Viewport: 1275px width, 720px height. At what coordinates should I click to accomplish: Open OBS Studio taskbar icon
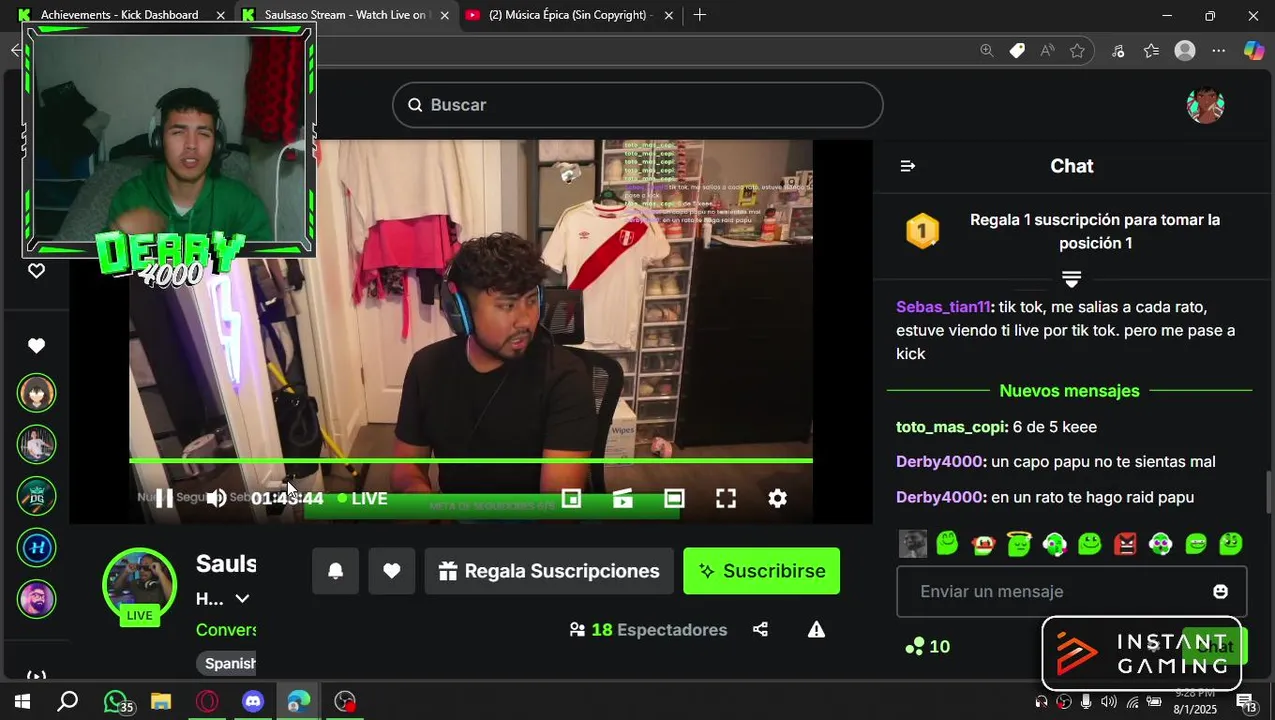click(345, 701)
